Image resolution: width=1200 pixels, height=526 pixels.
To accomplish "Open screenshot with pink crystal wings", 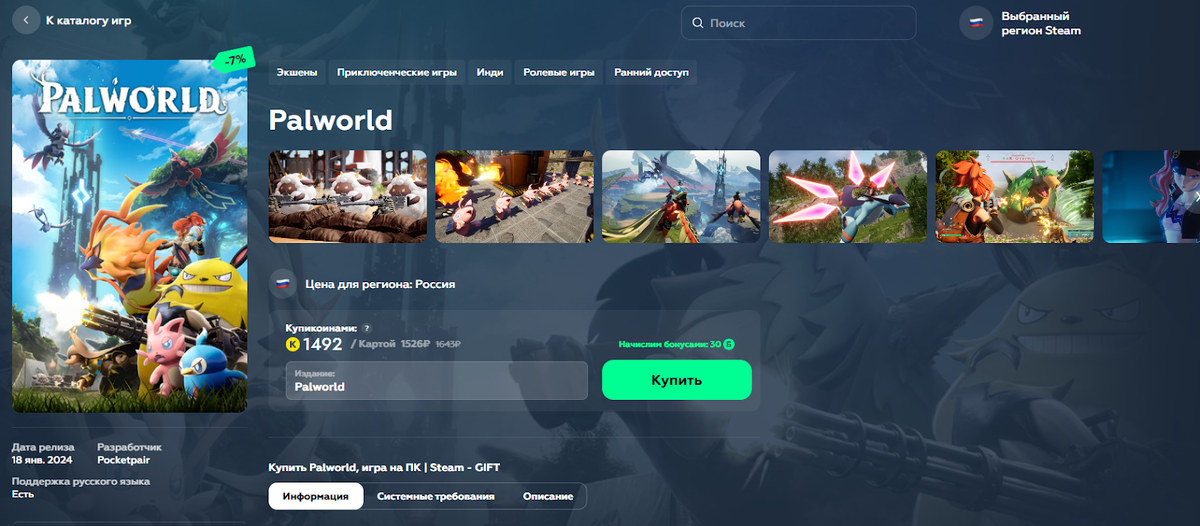I will pyautogui.click(x=848, y=196).
